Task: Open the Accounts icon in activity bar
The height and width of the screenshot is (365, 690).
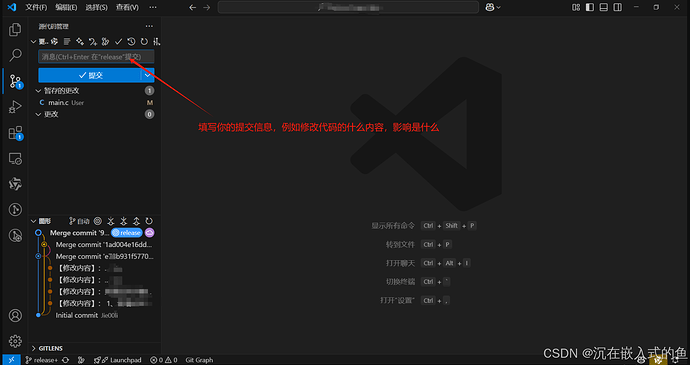Action: pyautogui.click(x=15, y=315)
